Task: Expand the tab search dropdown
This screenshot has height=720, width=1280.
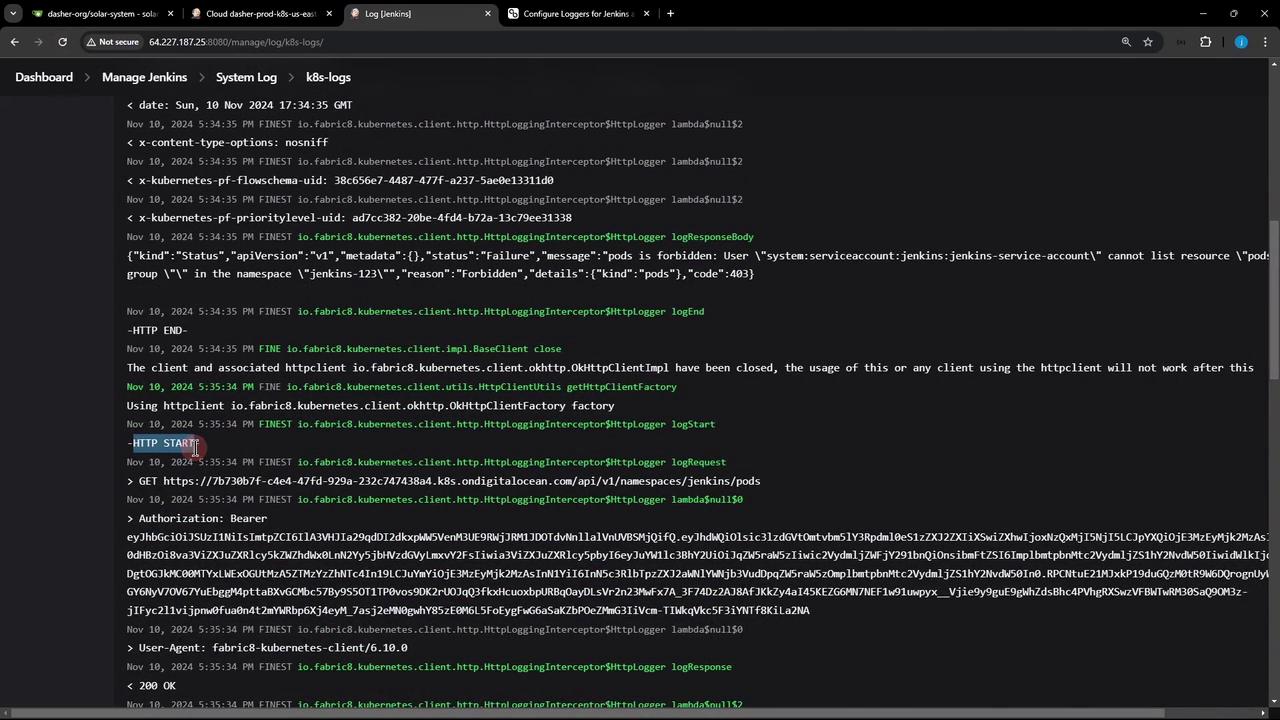Action: coord(13,14)
